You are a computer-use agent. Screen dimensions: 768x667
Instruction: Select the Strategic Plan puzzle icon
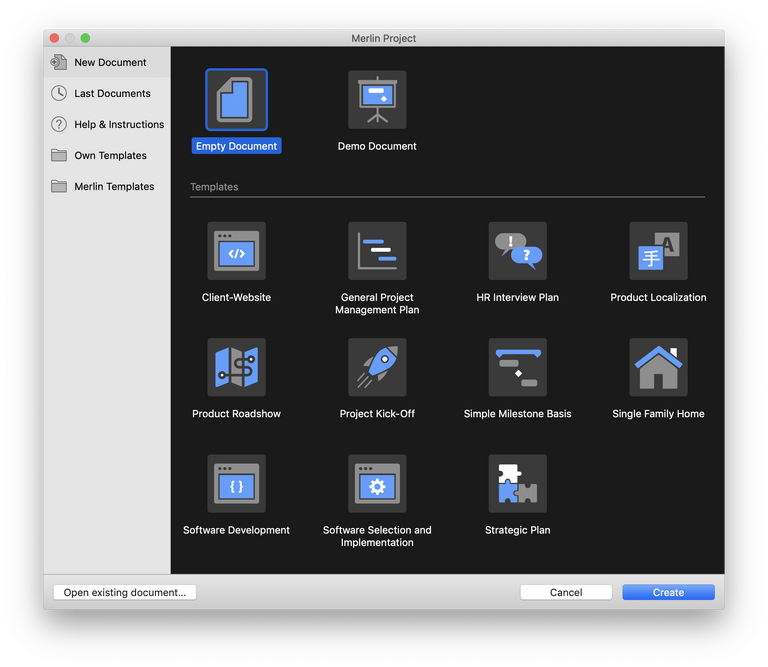517,484
